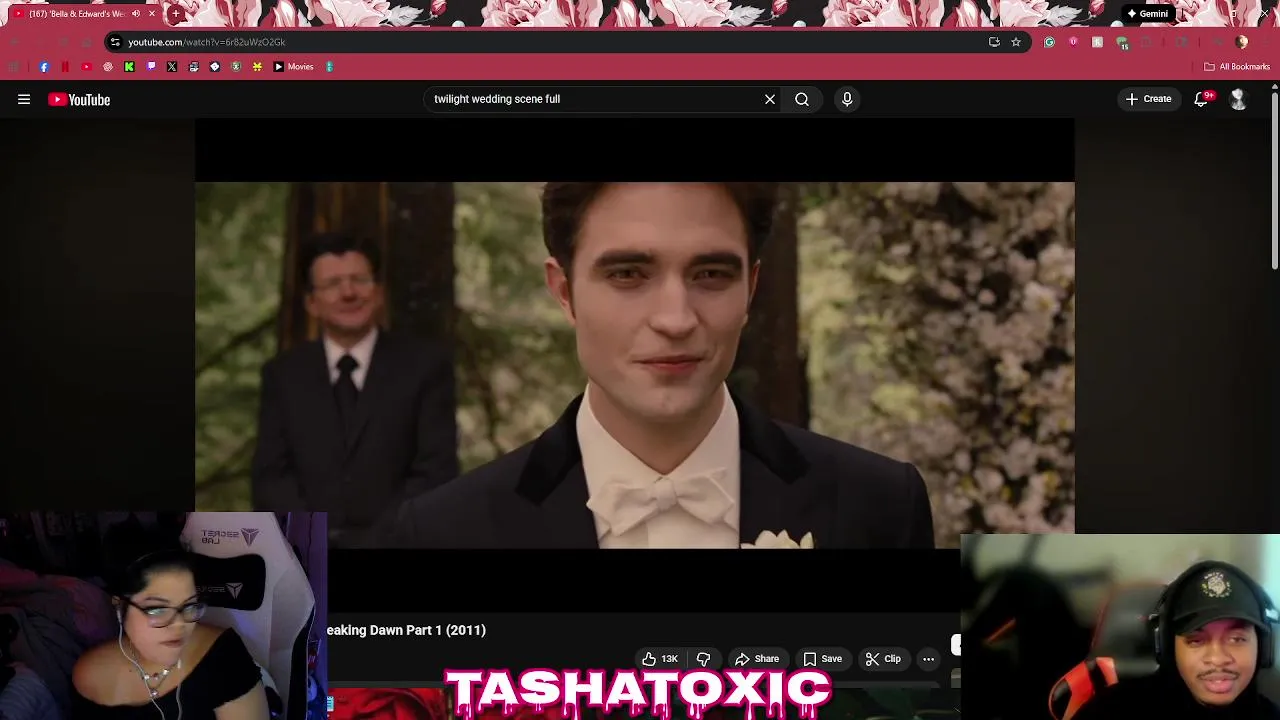Like the video with 13K thumbs up
Viewport: 1280px width, 720px height.
pos(660,659)
